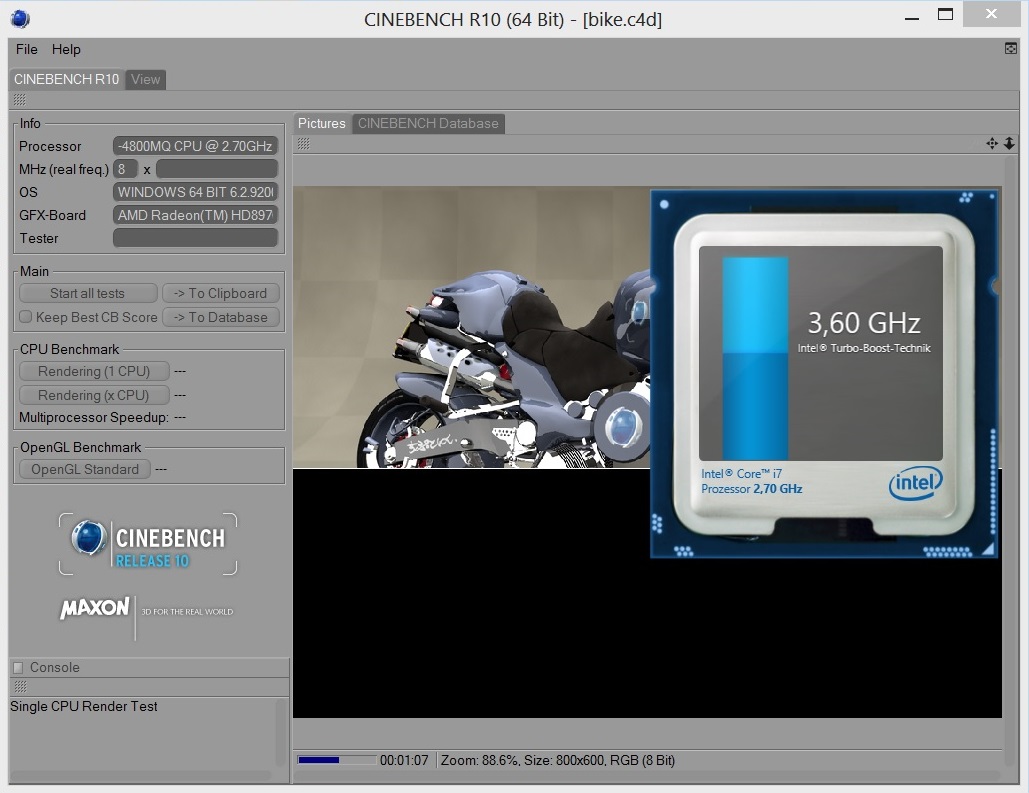Screen dimensions: 1029x793
Task: Click the Tester name field
Action: (196, 238)
